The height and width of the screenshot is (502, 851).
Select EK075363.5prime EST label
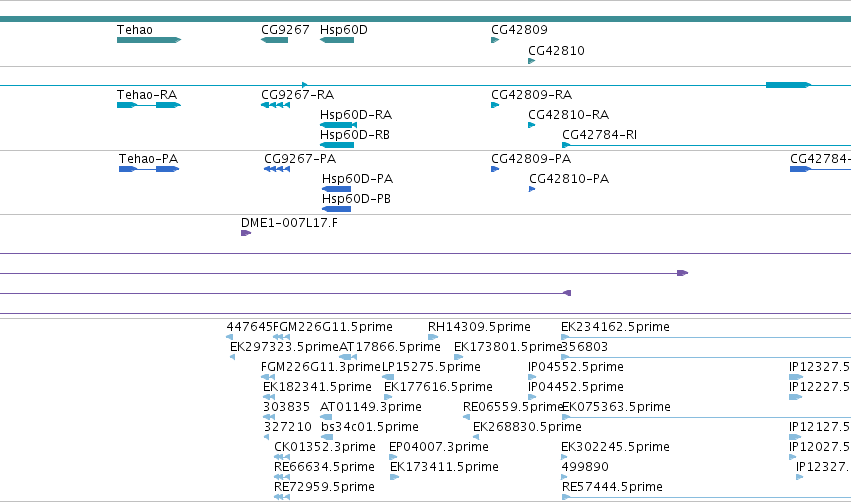[x=616, y=407]
